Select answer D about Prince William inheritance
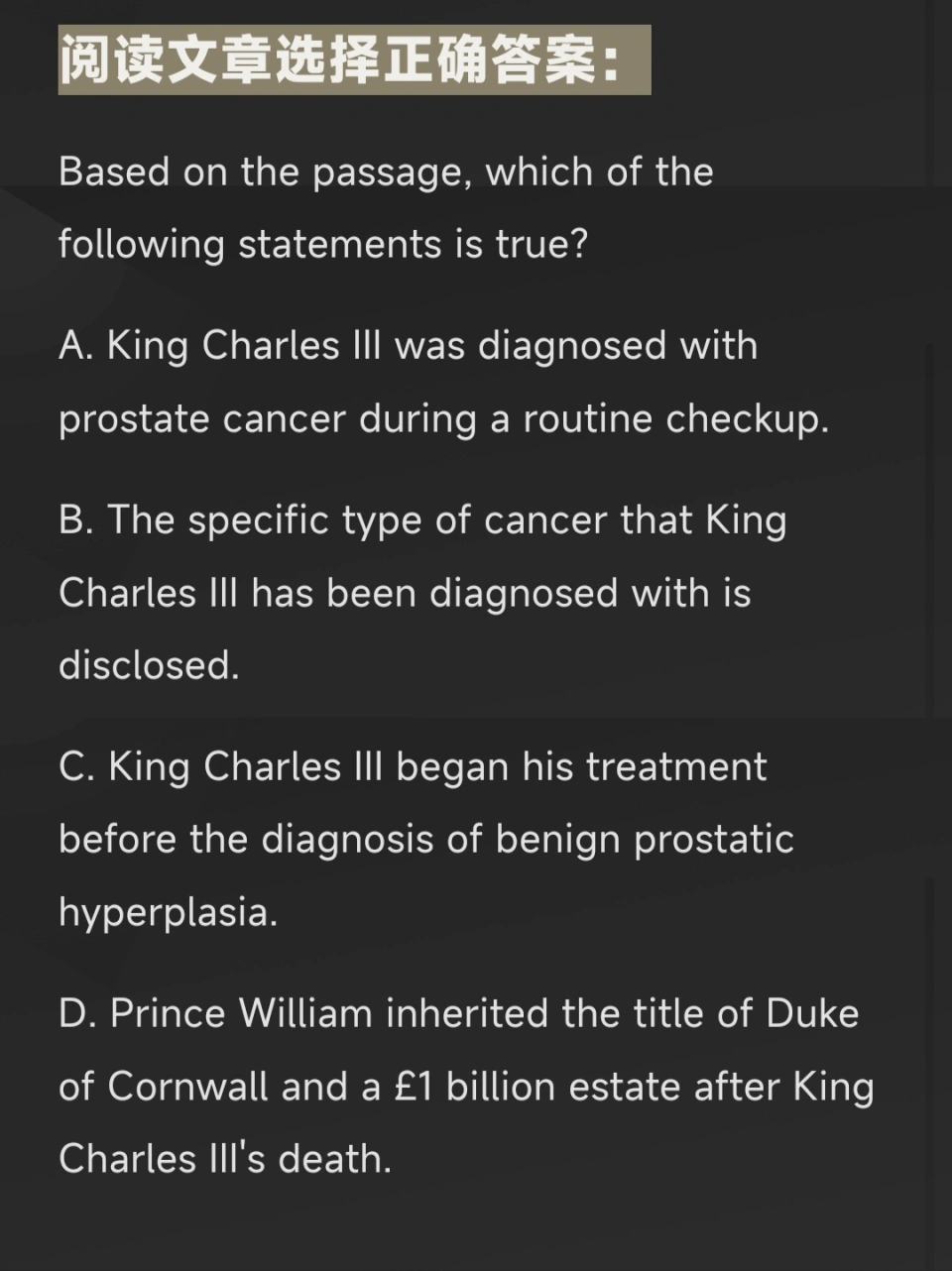This screenshot has height=1271, width=952. (x=466, y=1086)
